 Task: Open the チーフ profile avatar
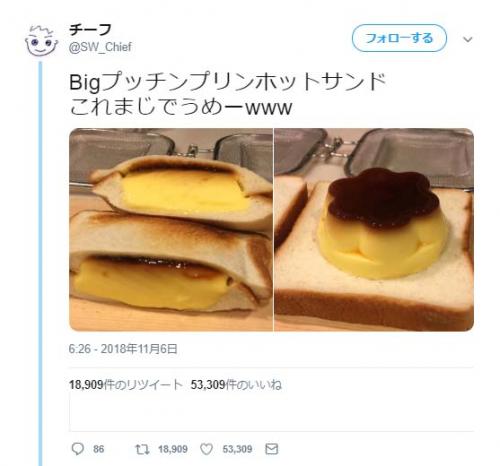click(41, 40)
